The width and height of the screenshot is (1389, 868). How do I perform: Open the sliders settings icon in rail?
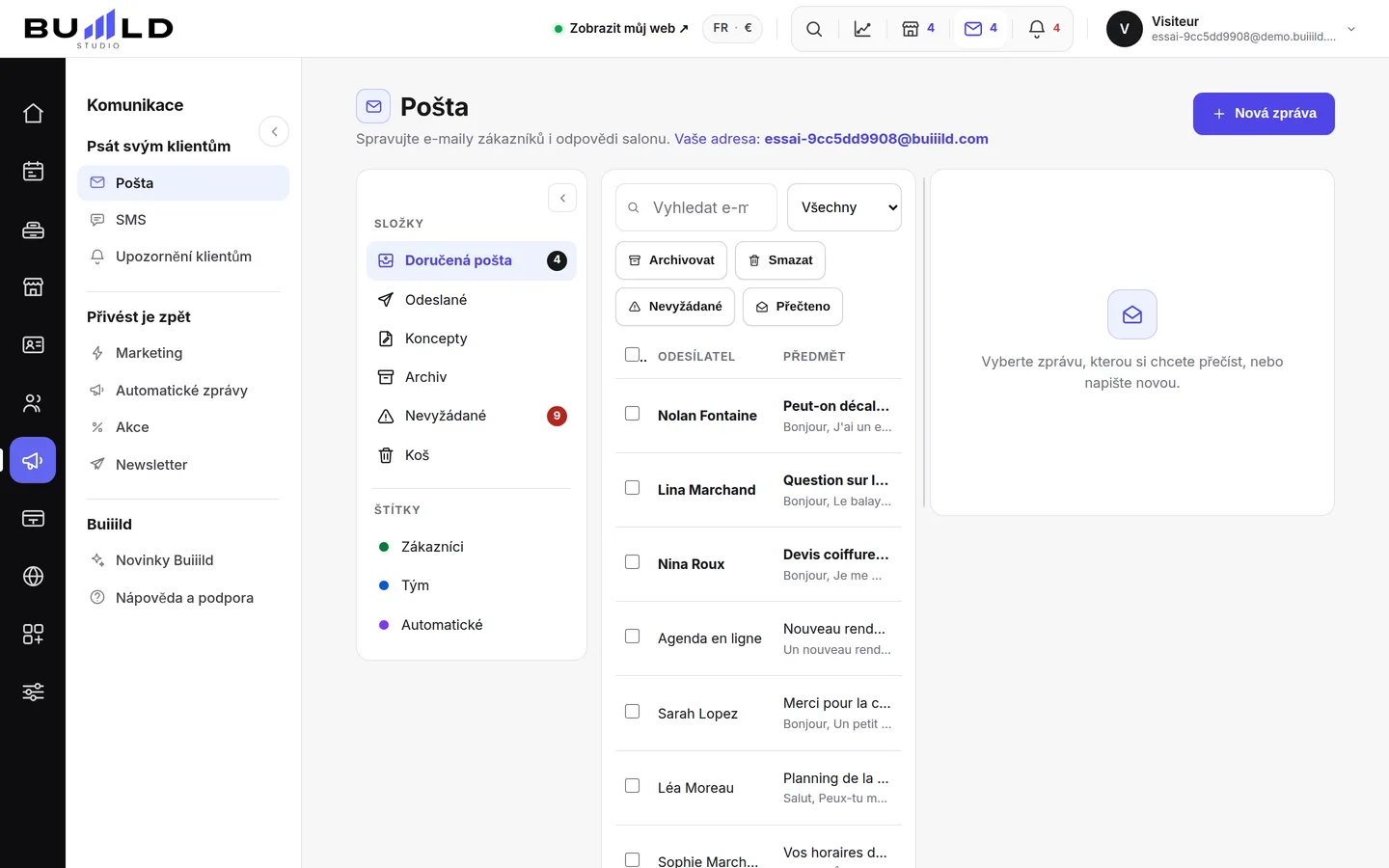click(x=33, y=692)
